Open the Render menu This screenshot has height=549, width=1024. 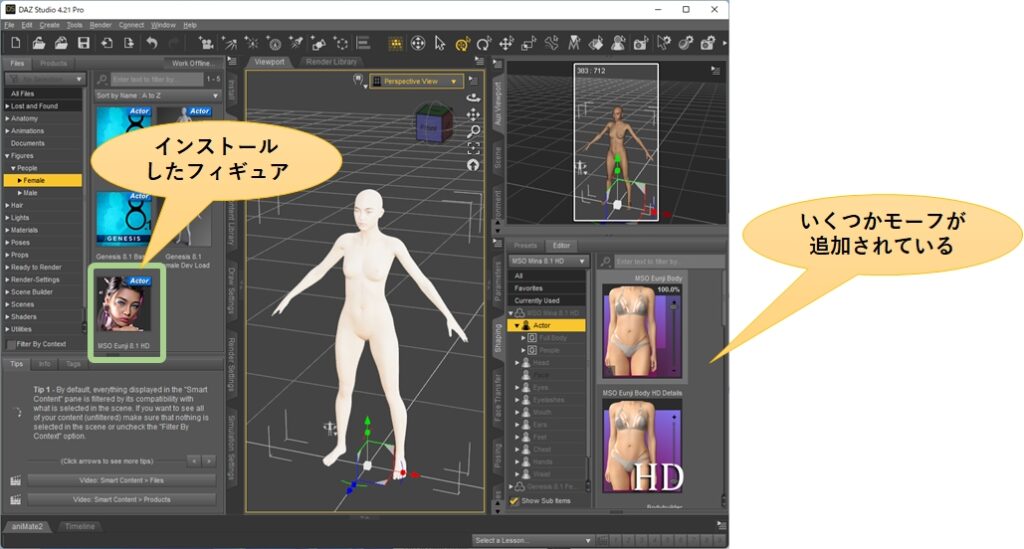pyautogui.click(x=100, y=24)
